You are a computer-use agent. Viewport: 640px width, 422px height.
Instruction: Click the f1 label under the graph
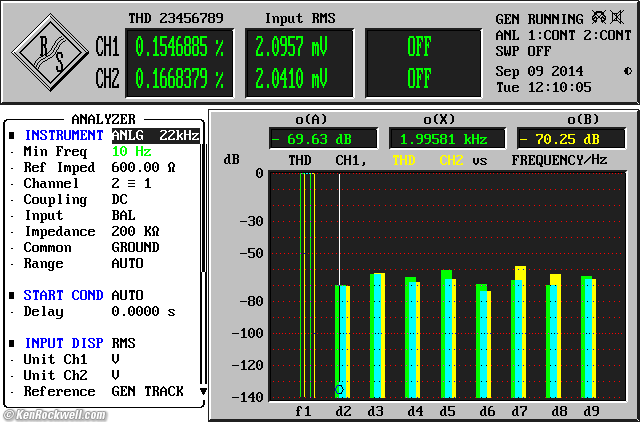point(303,411)
